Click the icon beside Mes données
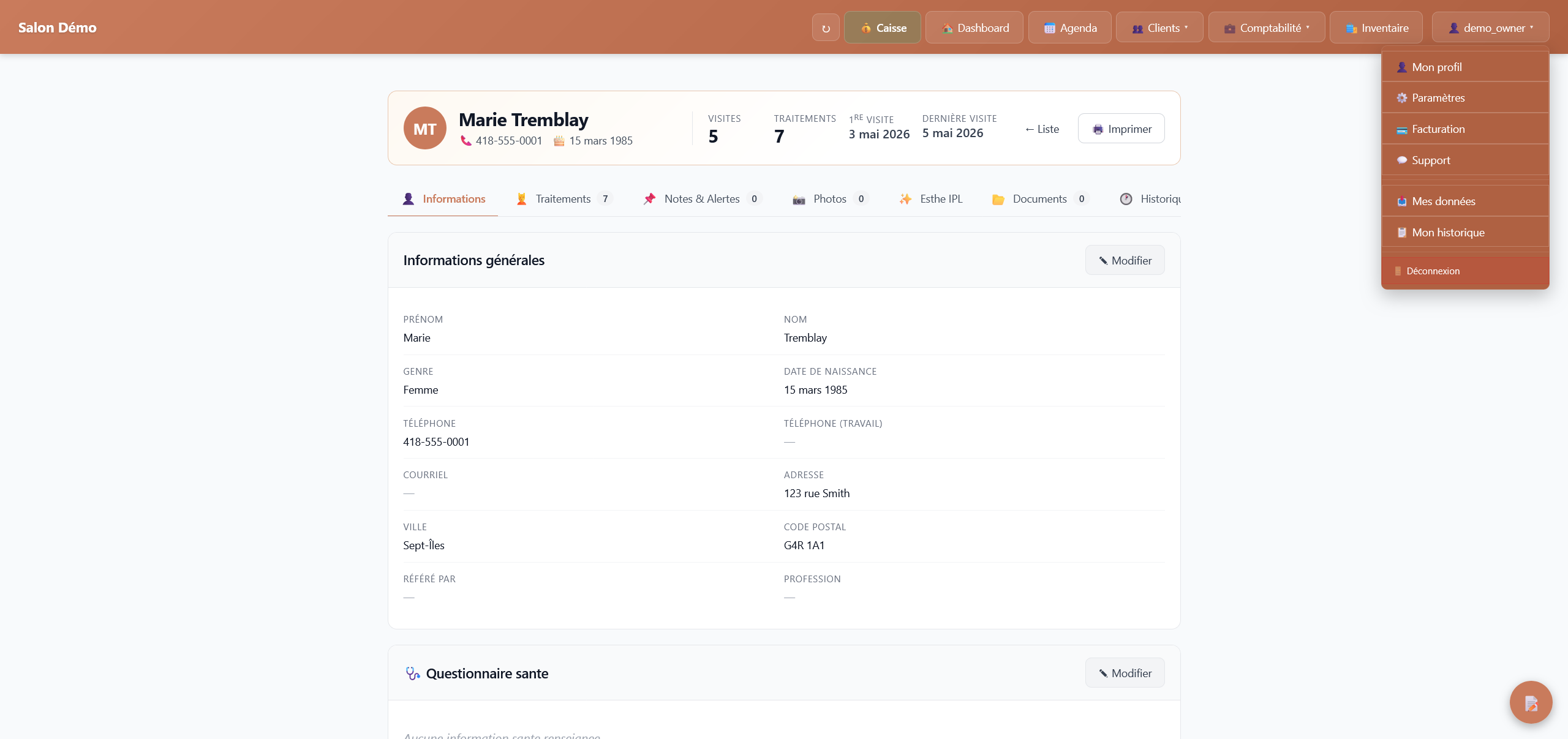 (x=1402, y=201)
